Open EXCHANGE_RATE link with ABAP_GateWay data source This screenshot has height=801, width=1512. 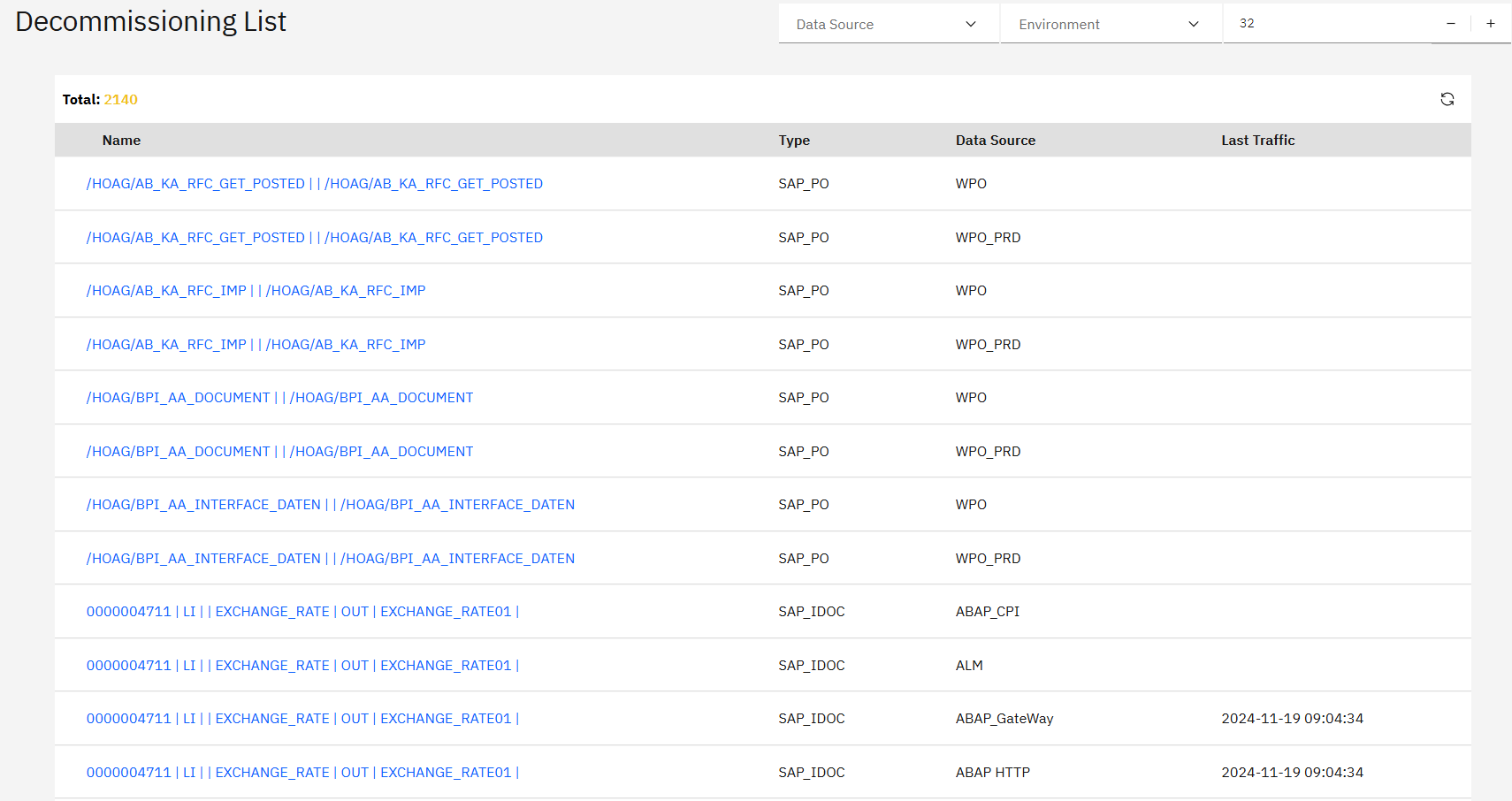pyautogui.click(x=302, y=719)
